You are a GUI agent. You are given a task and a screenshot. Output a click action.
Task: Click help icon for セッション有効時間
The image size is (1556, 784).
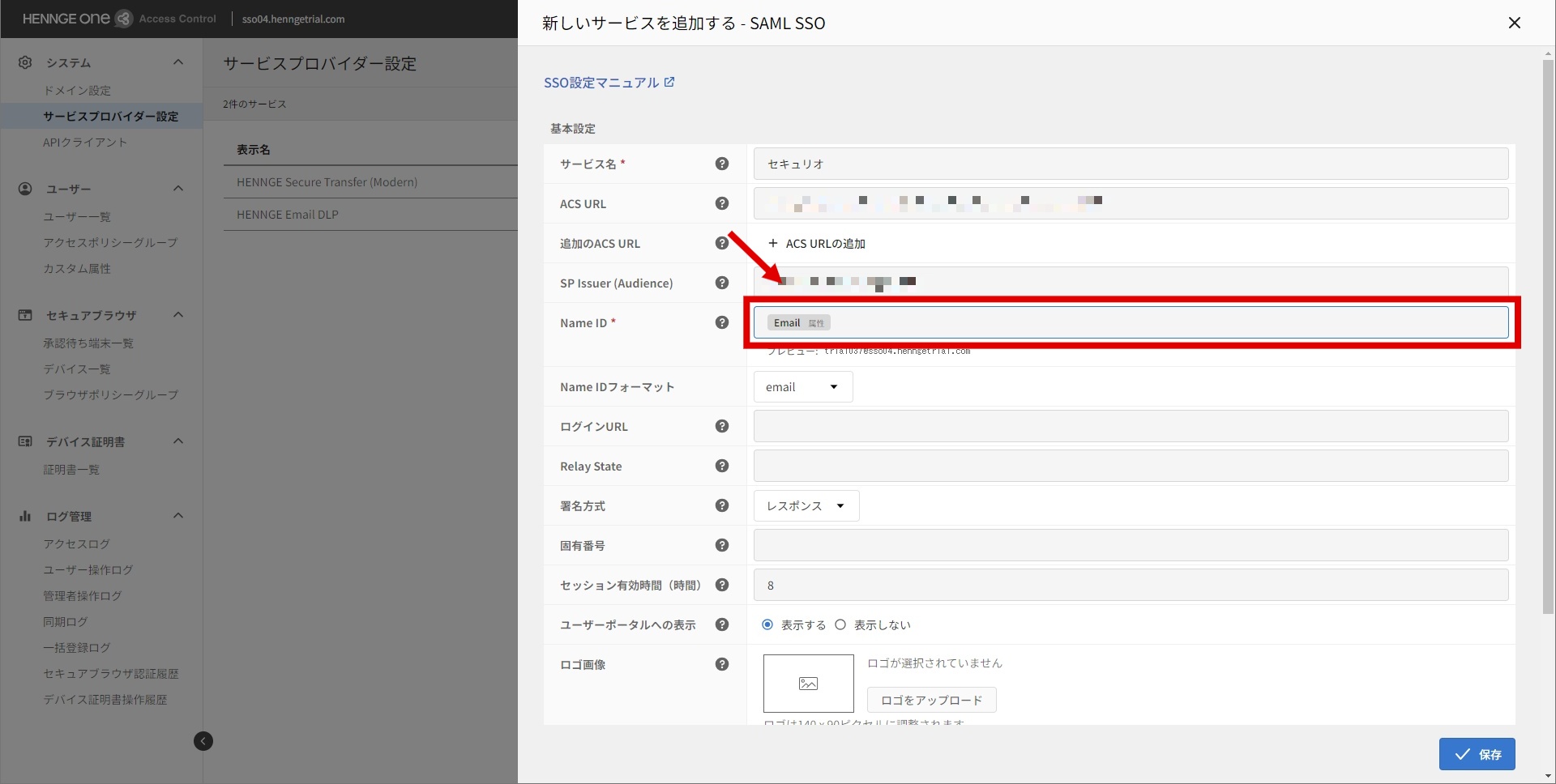point(722,585)
